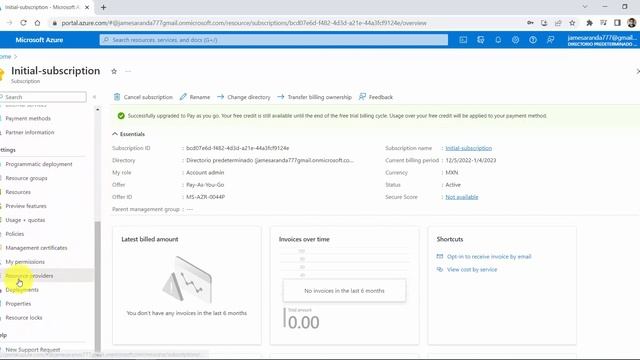The height and width of the screenshot is (360, 640).
Task: Open portal settings gear
Action: pos(516,40)
